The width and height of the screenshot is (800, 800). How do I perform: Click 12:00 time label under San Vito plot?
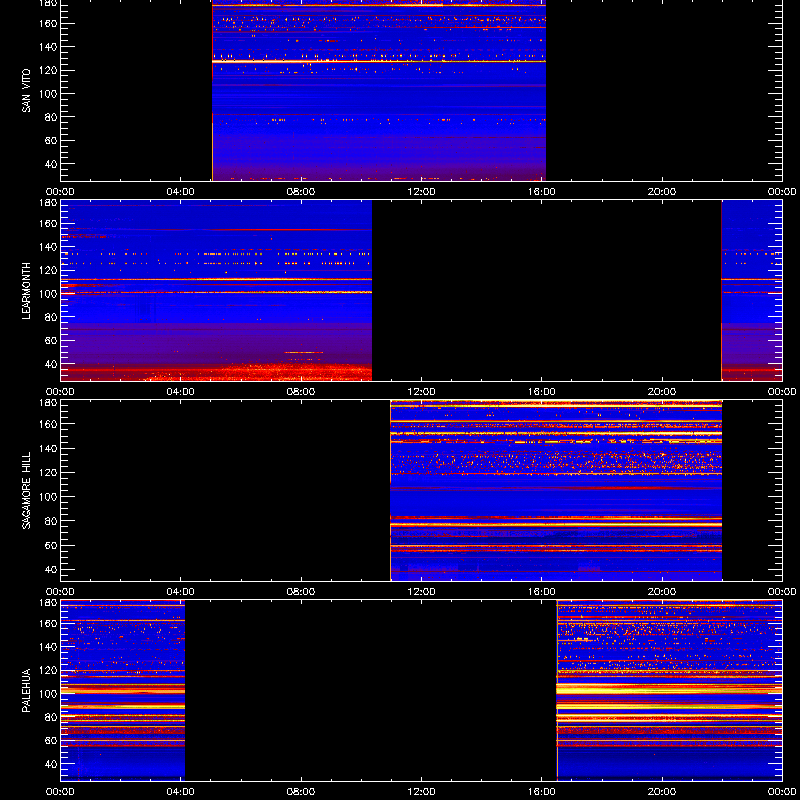point(421,192)
